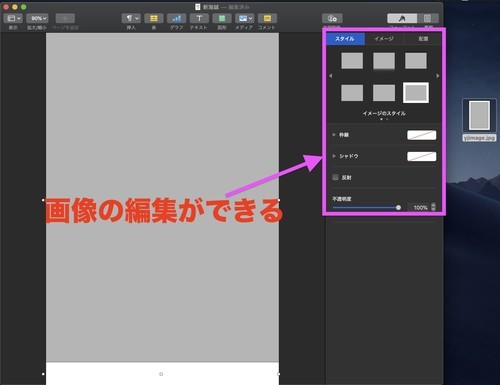Apply the top-right shadow image style
The image size is (500, 385).
click(x=416, y=61)
